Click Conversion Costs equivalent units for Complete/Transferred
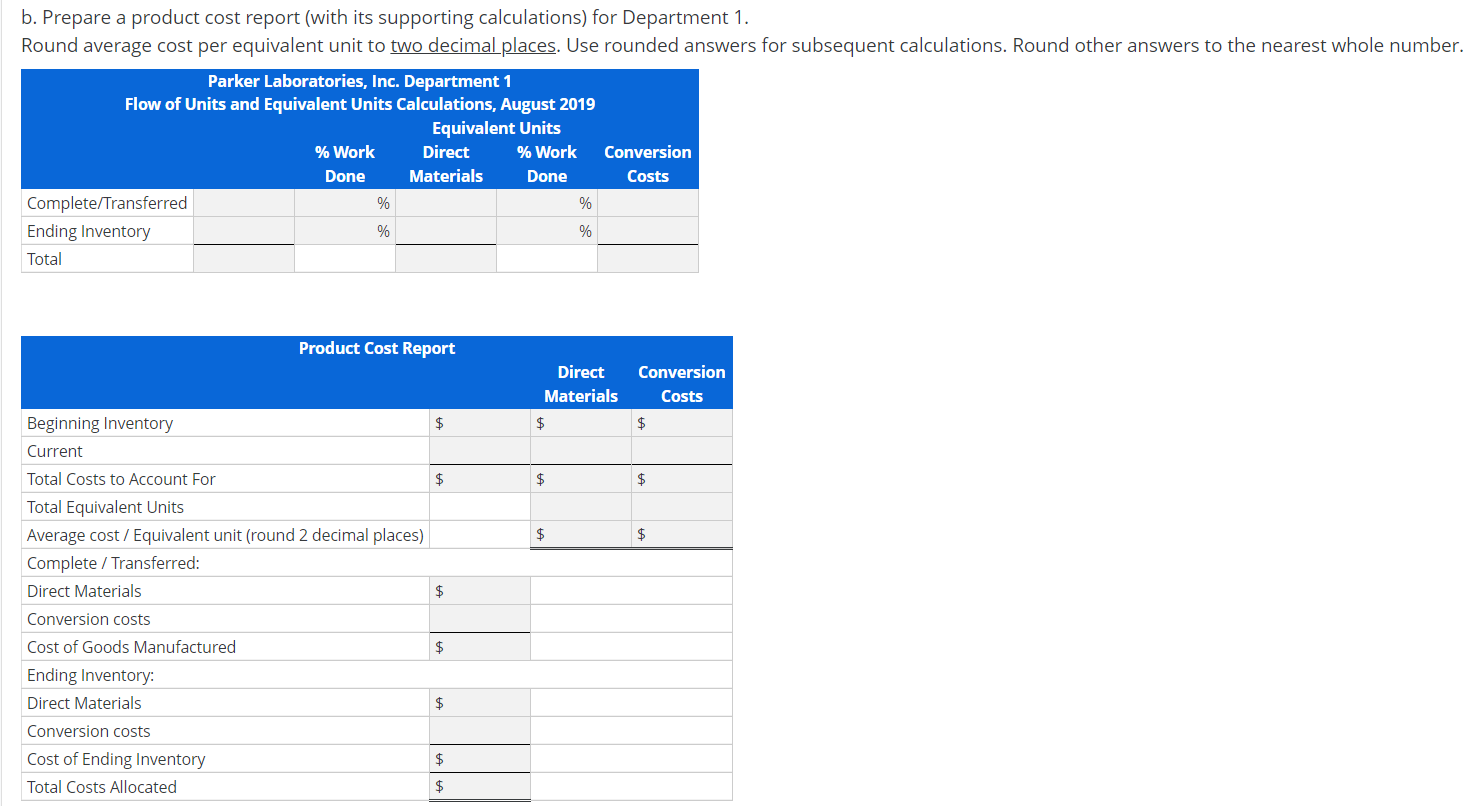Screen dimensions: 1481x806 pos(648,202)
